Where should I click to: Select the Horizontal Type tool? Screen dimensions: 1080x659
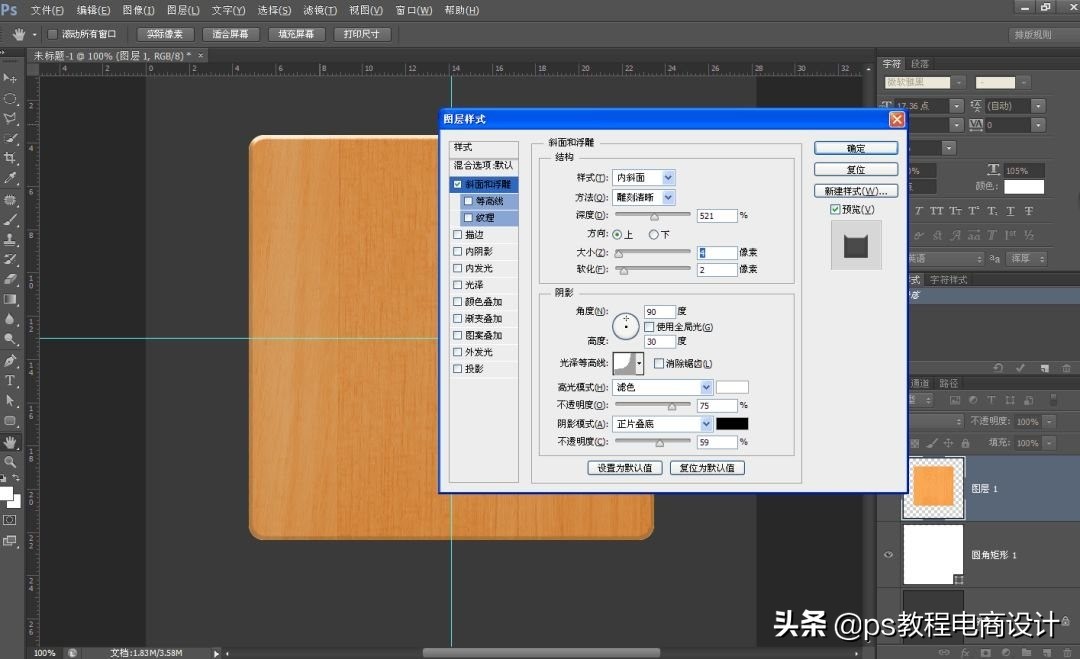[x=10, y=380]
